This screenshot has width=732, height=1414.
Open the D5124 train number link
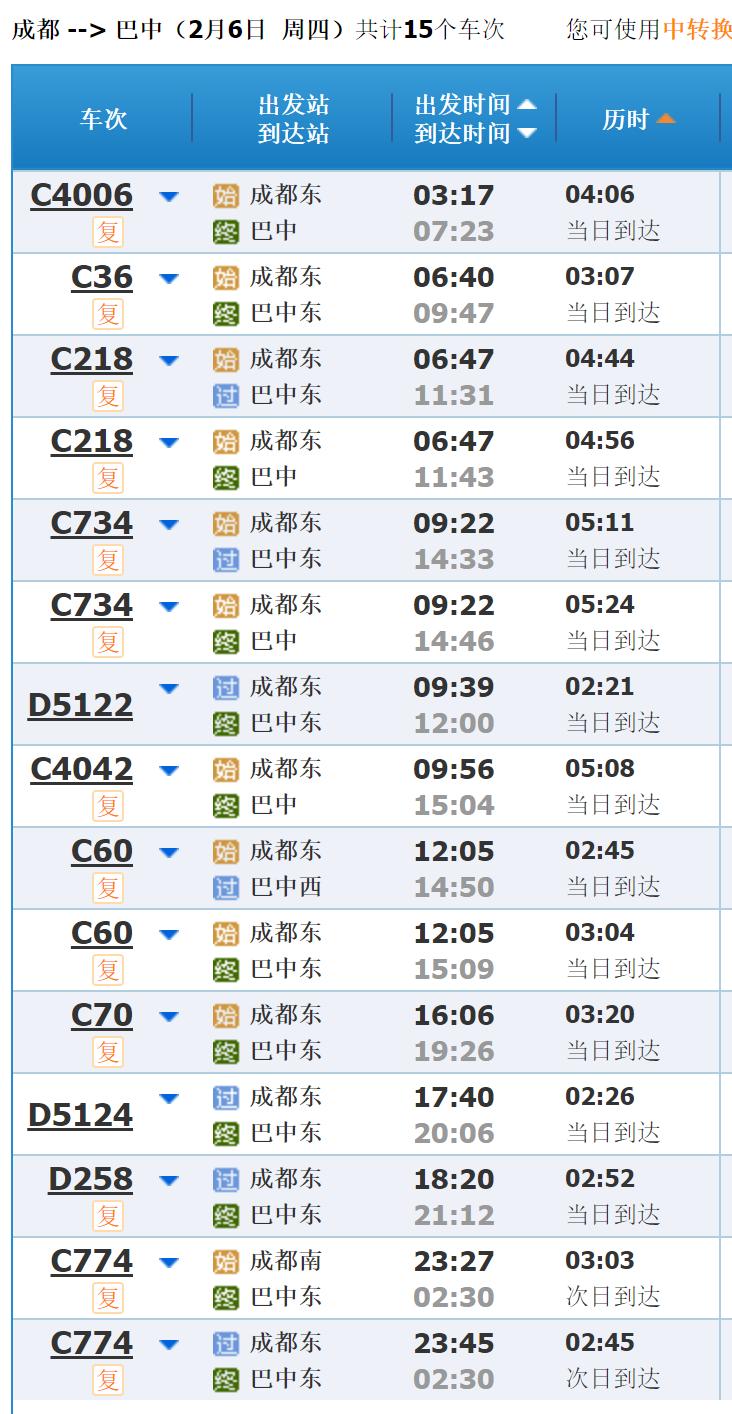pos(80,1115)
